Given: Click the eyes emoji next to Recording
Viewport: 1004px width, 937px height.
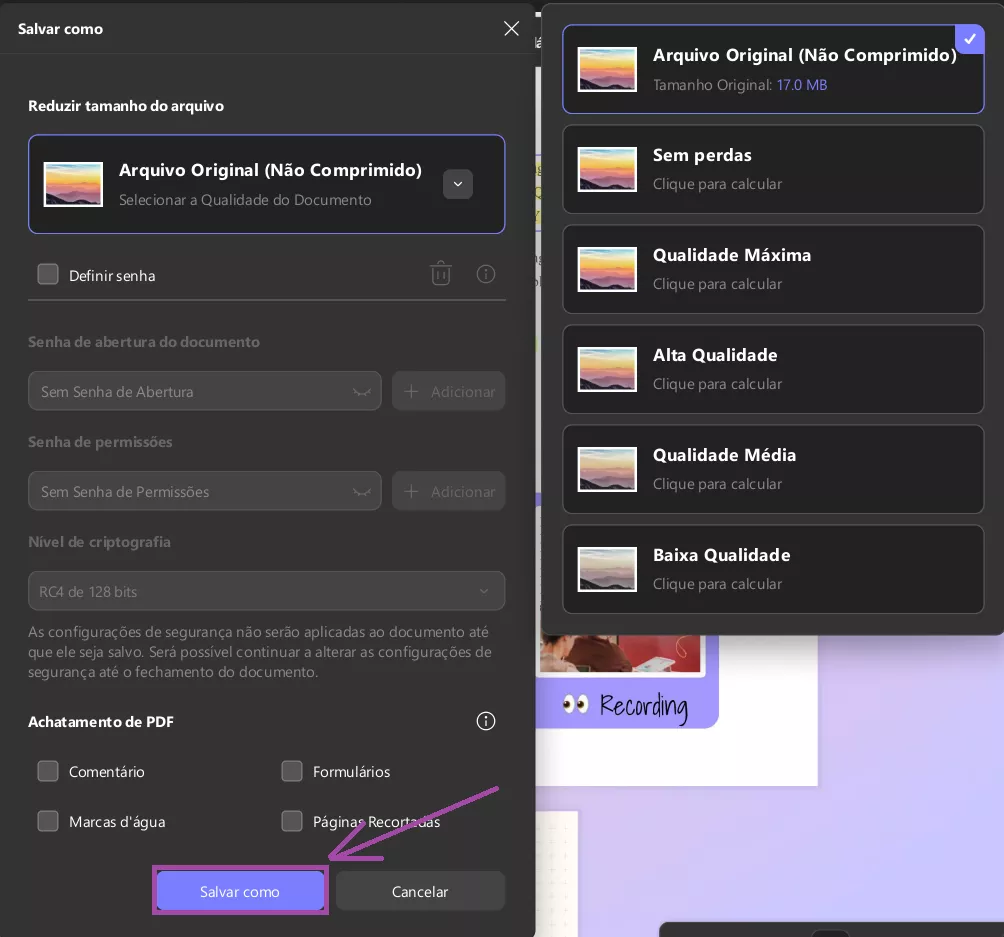Looking at the screenshot, I should tap(575, 705).
